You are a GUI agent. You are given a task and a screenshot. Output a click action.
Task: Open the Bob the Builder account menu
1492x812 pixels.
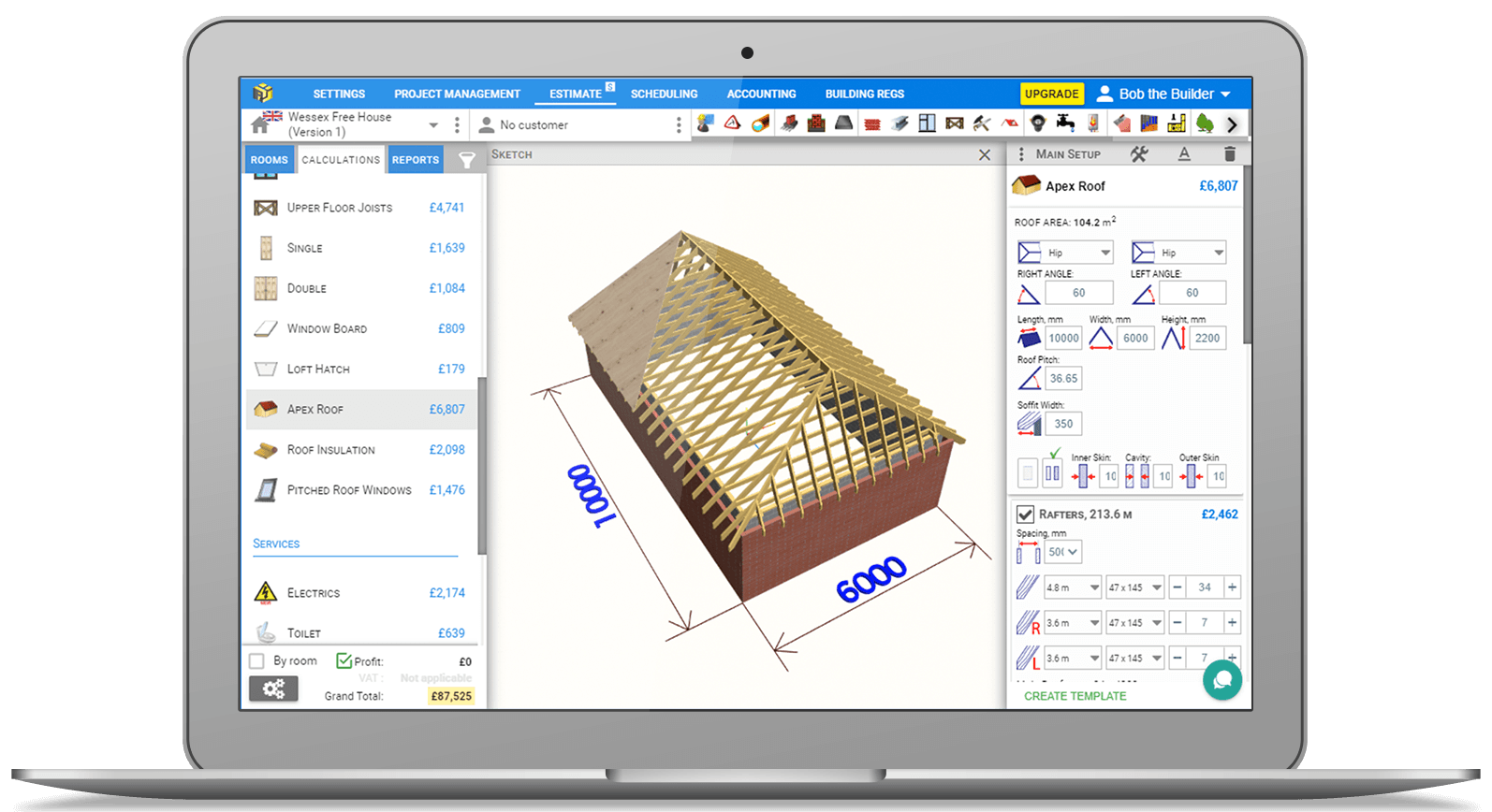coord(1164,94)
